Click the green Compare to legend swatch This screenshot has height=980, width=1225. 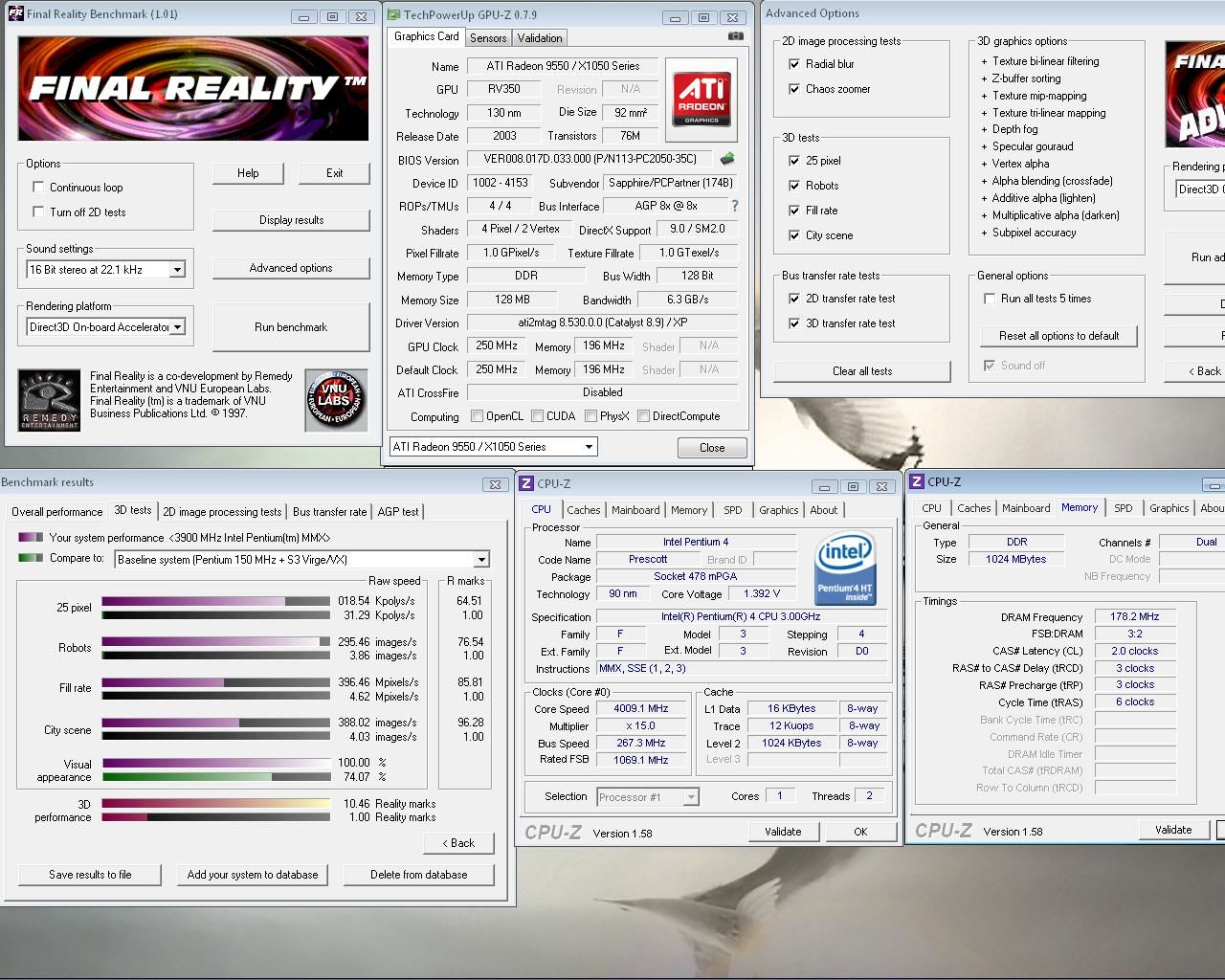point(31,558)
